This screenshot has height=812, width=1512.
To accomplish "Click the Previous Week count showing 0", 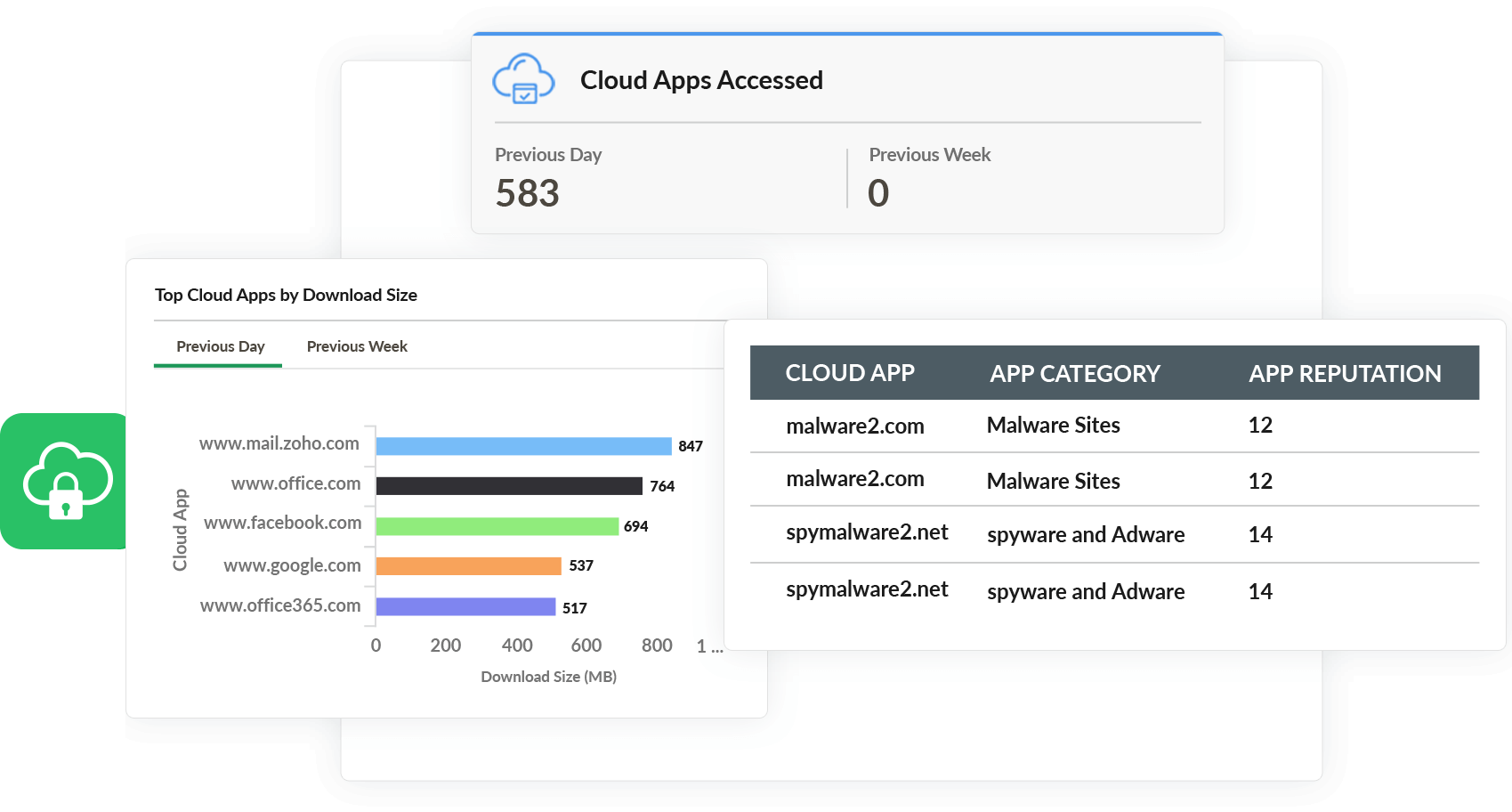I will pyautogui.click(x=877, y=192).
